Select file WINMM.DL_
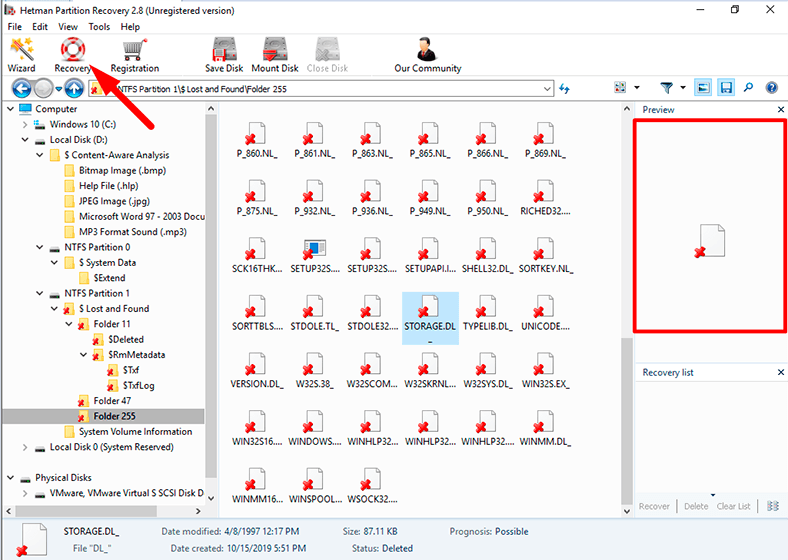The width and height of the screenshot is (788, 560). click(545, 429)
